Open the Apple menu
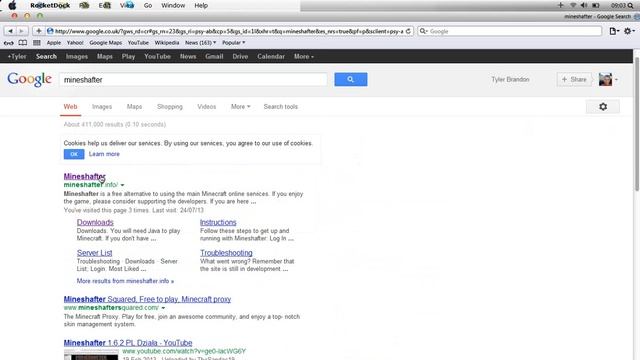The height and width of the screenshot is (360, 640). click(x=12, y=5)
